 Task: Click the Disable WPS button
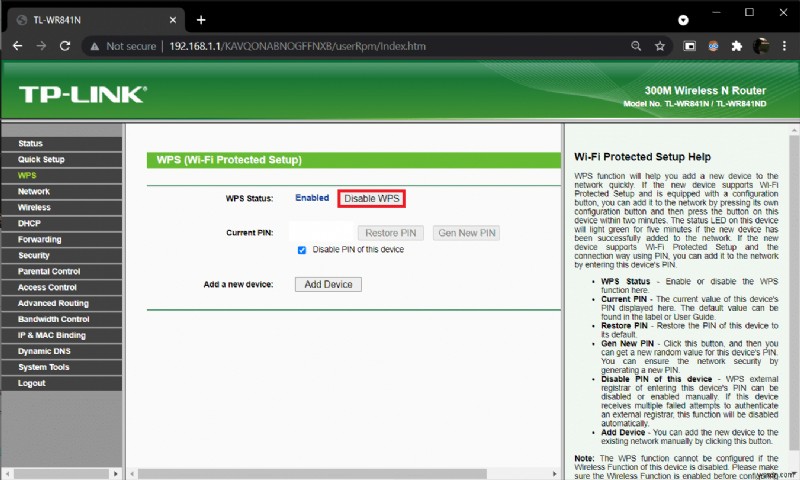[371, 198]
